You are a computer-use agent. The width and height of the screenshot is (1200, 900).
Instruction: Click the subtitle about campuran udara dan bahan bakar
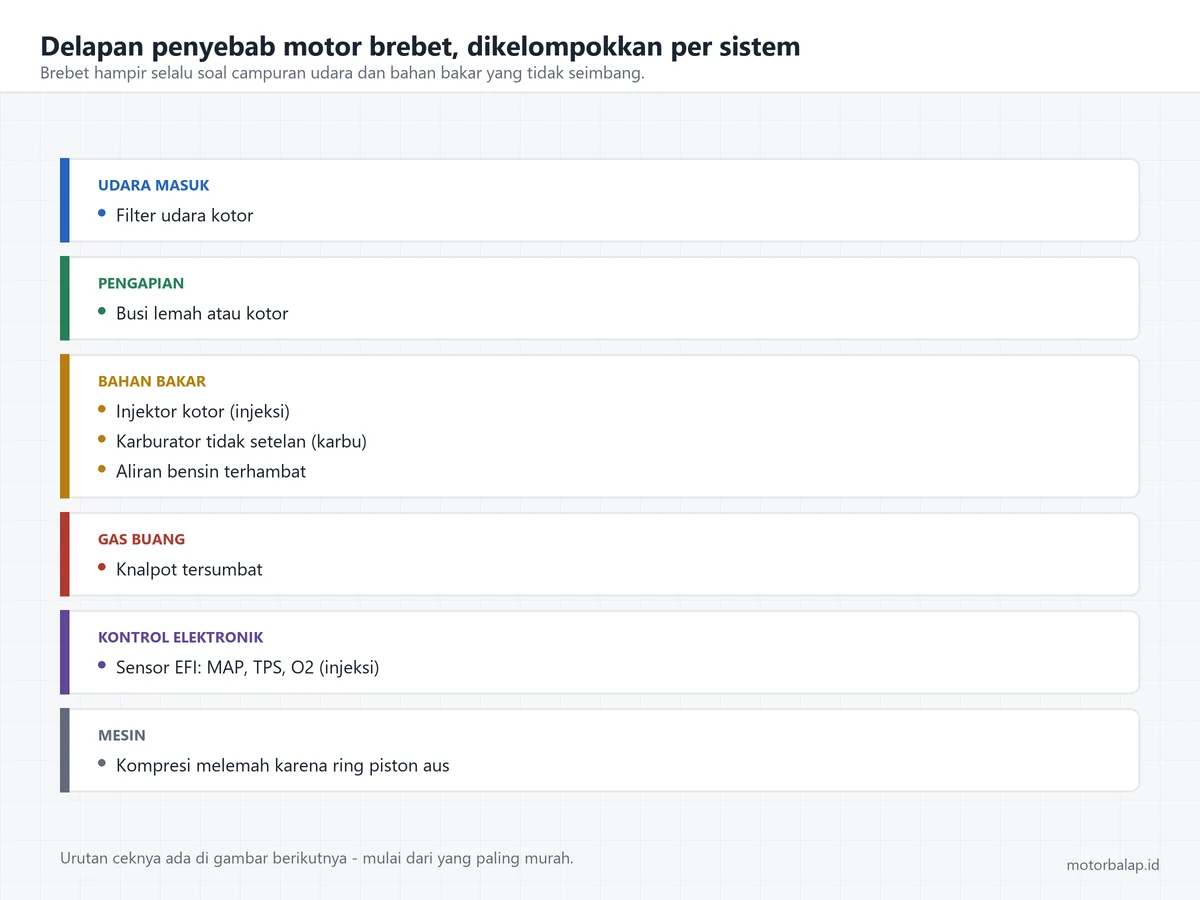point(342,74)
